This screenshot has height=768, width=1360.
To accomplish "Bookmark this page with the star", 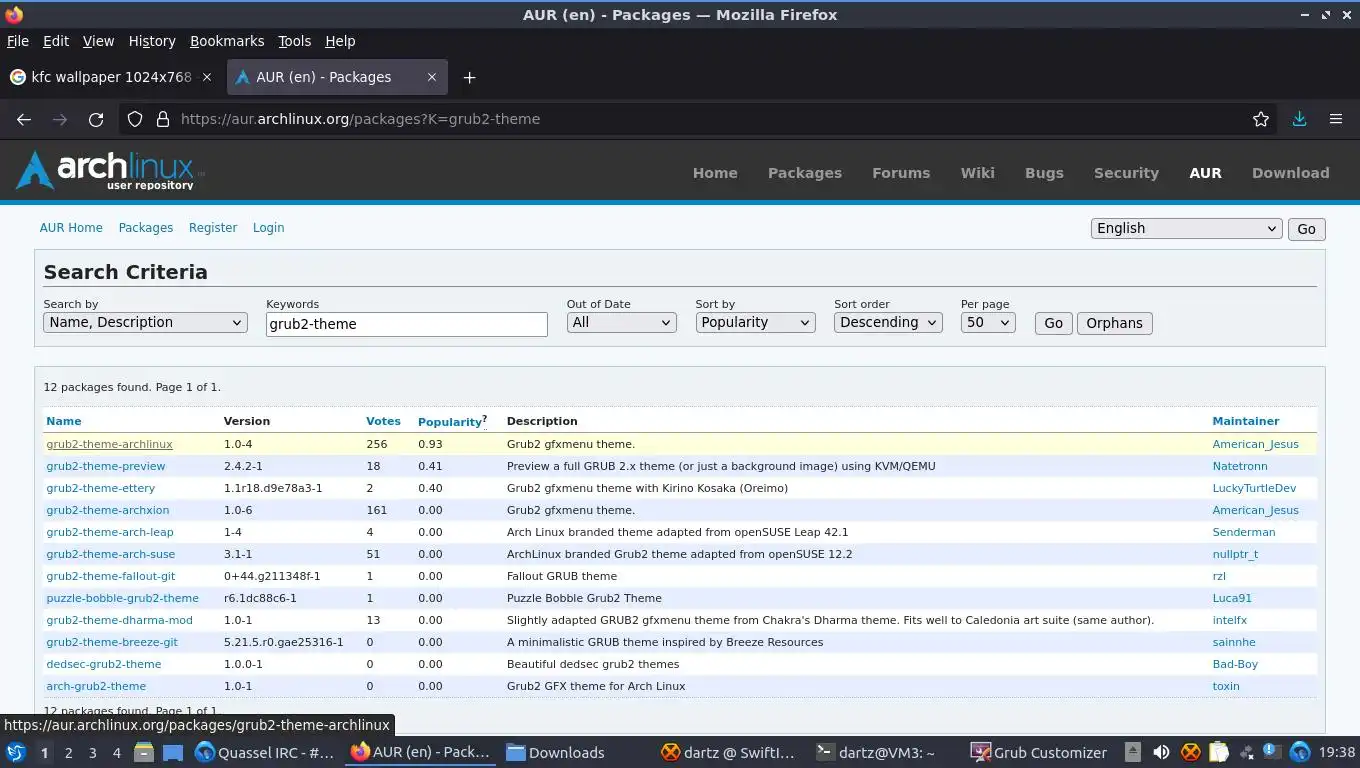I will (1261, 119).
